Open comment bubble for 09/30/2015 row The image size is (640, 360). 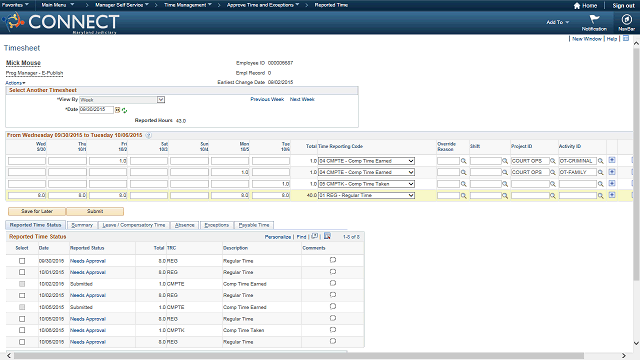click(x=333, y=260)
